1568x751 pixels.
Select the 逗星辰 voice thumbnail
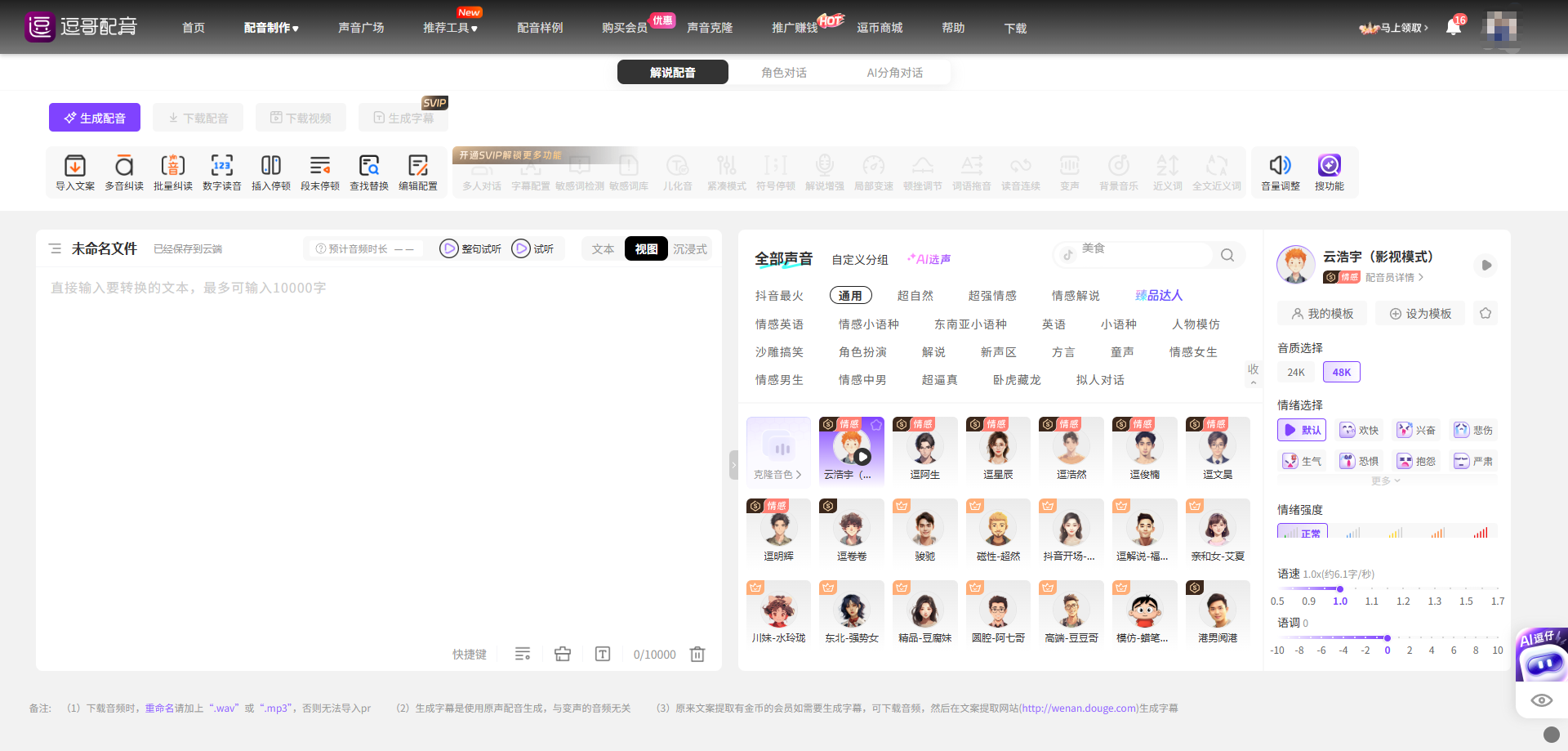998,451
